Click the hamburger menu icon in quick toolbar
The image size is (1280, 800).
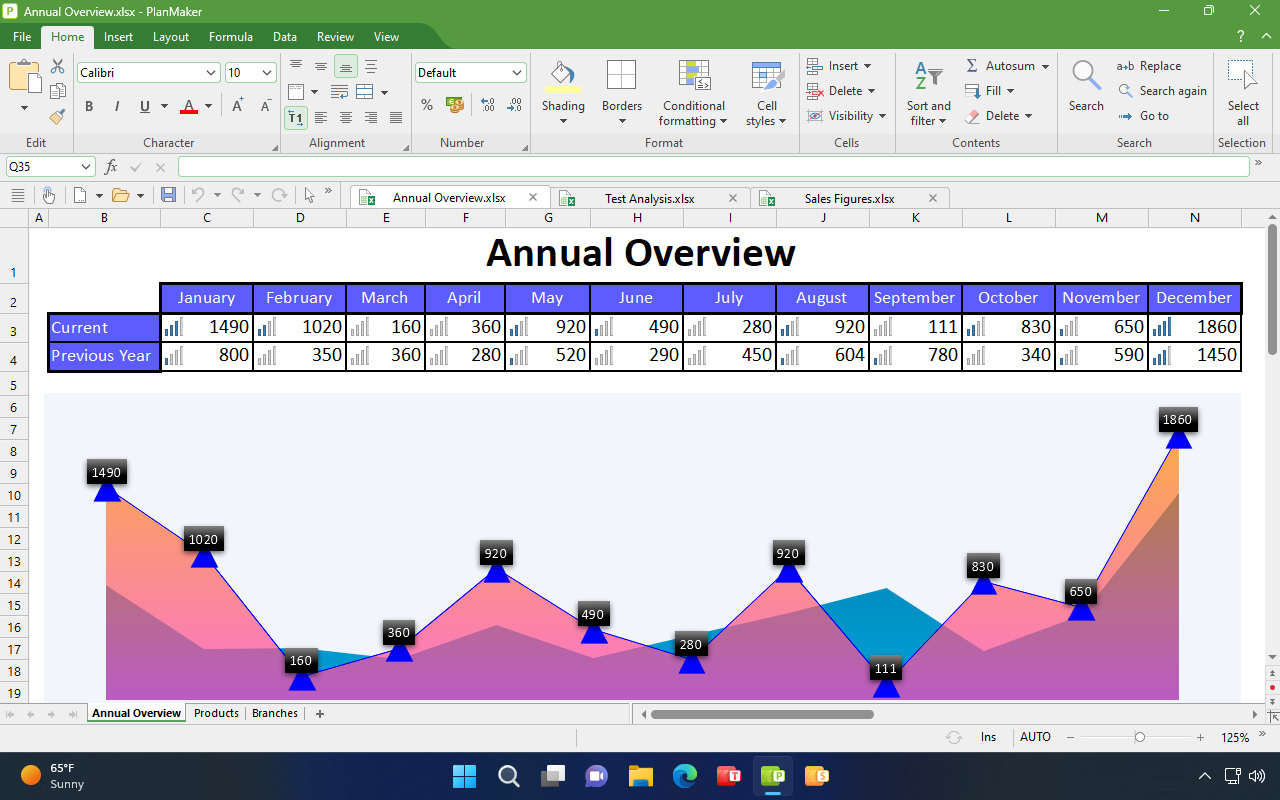17,195
